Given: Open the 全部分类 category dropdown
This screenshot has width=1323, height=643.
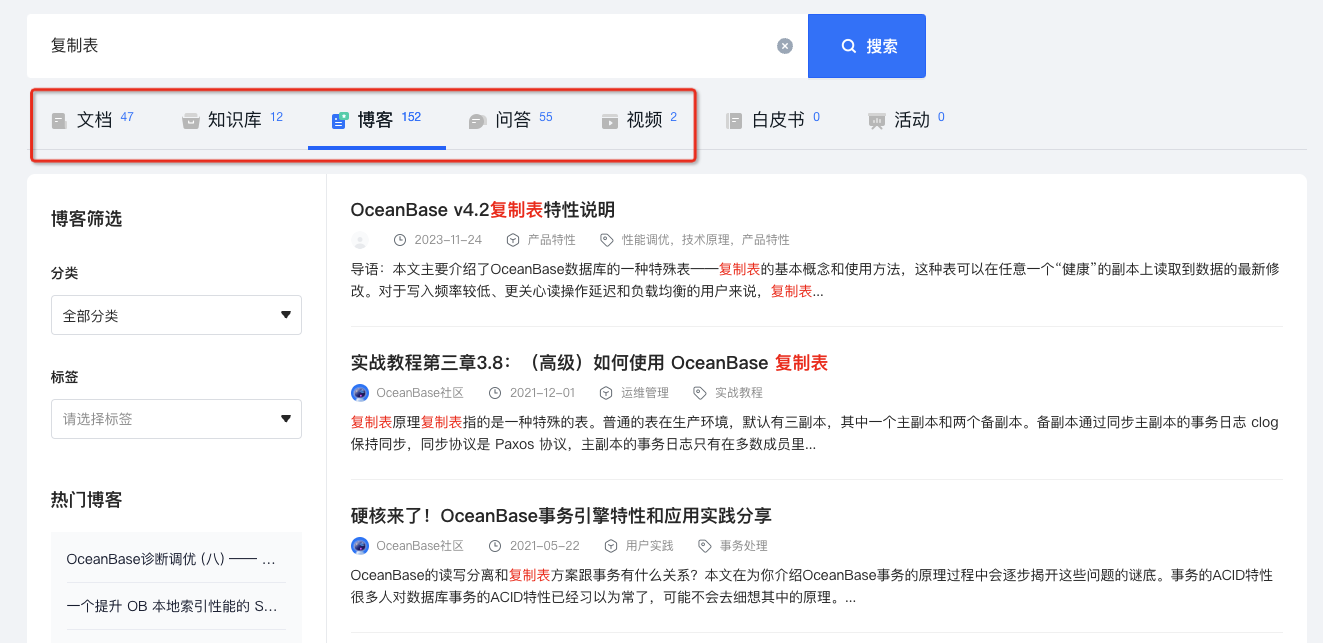Looking at the screenshot, I should click(x=176, y=315).
